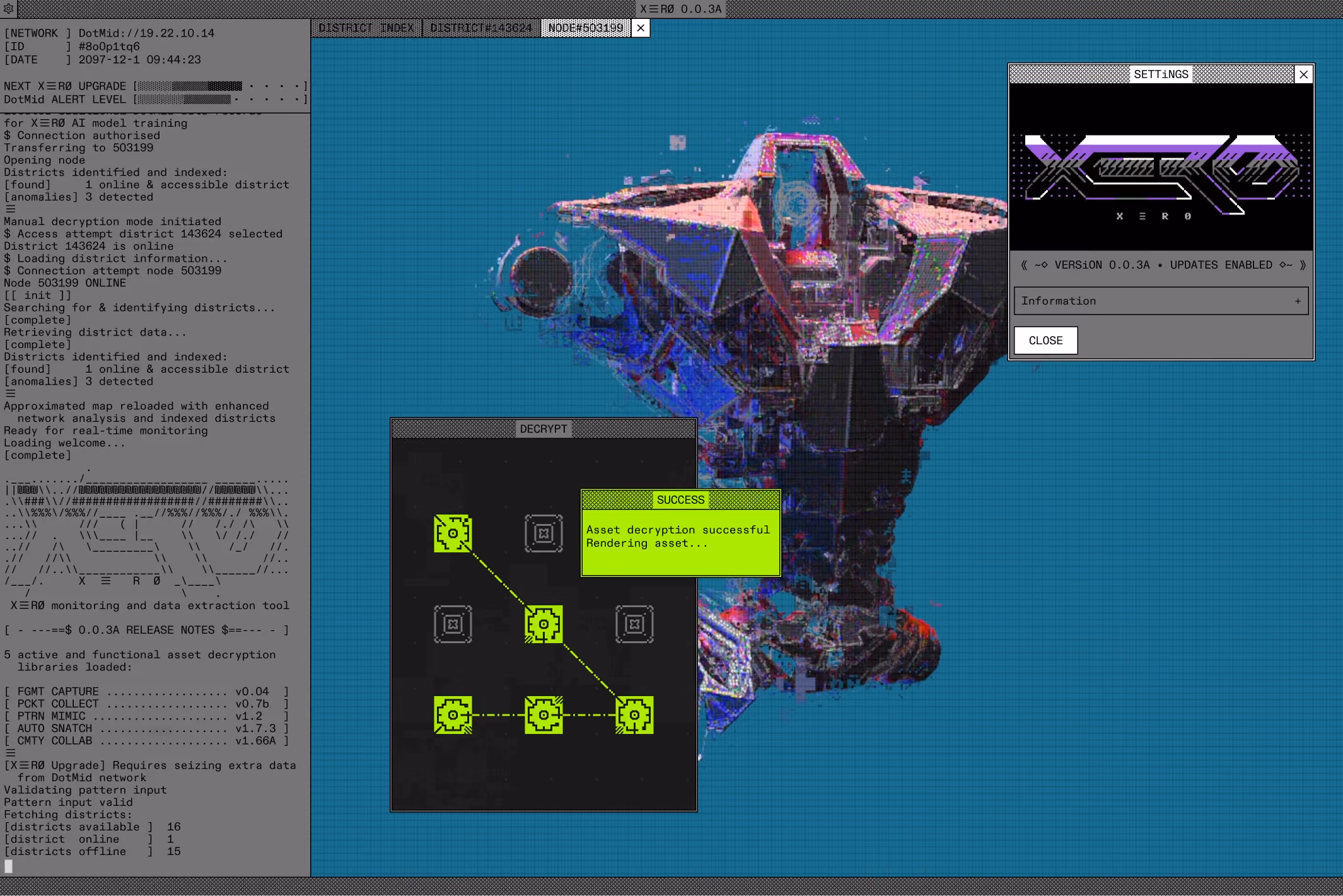Click the "PTRN MIMIC v1.2" library row
This screenshot has height=896, width=1343.
(146, 716)
